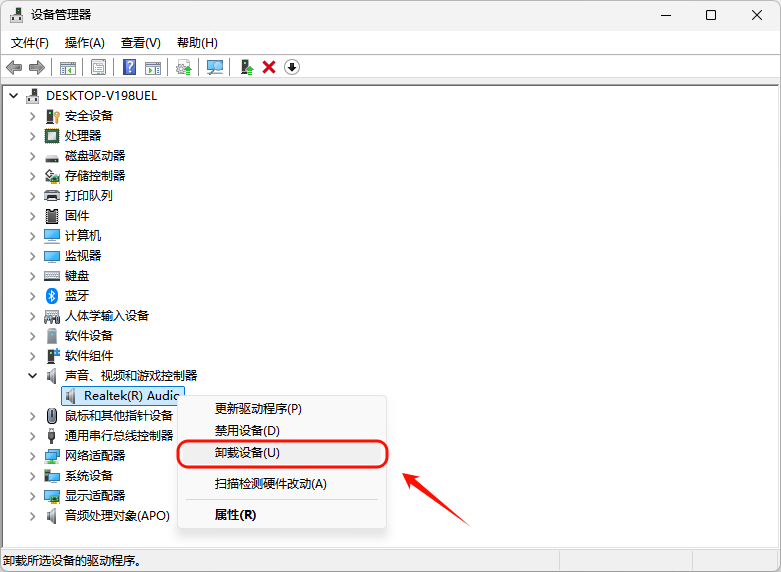
Task: Click the Forward arrow toolbar icon
Action: point(37,67)
